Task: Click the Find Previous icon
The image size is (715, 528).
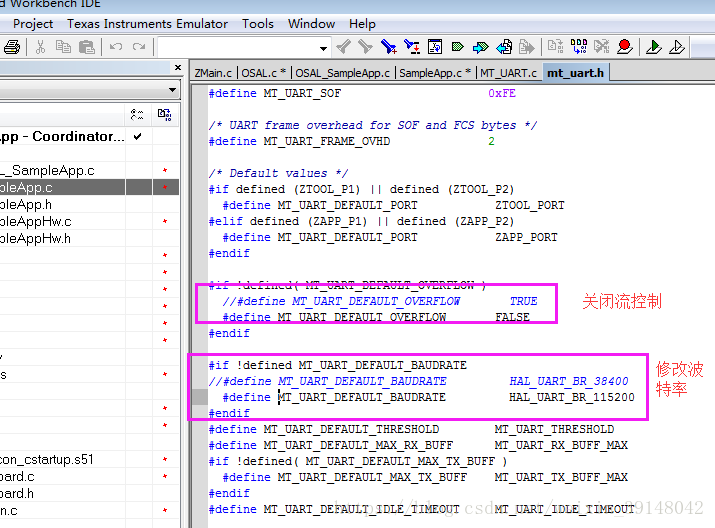Action: click(x=343, y=47)
